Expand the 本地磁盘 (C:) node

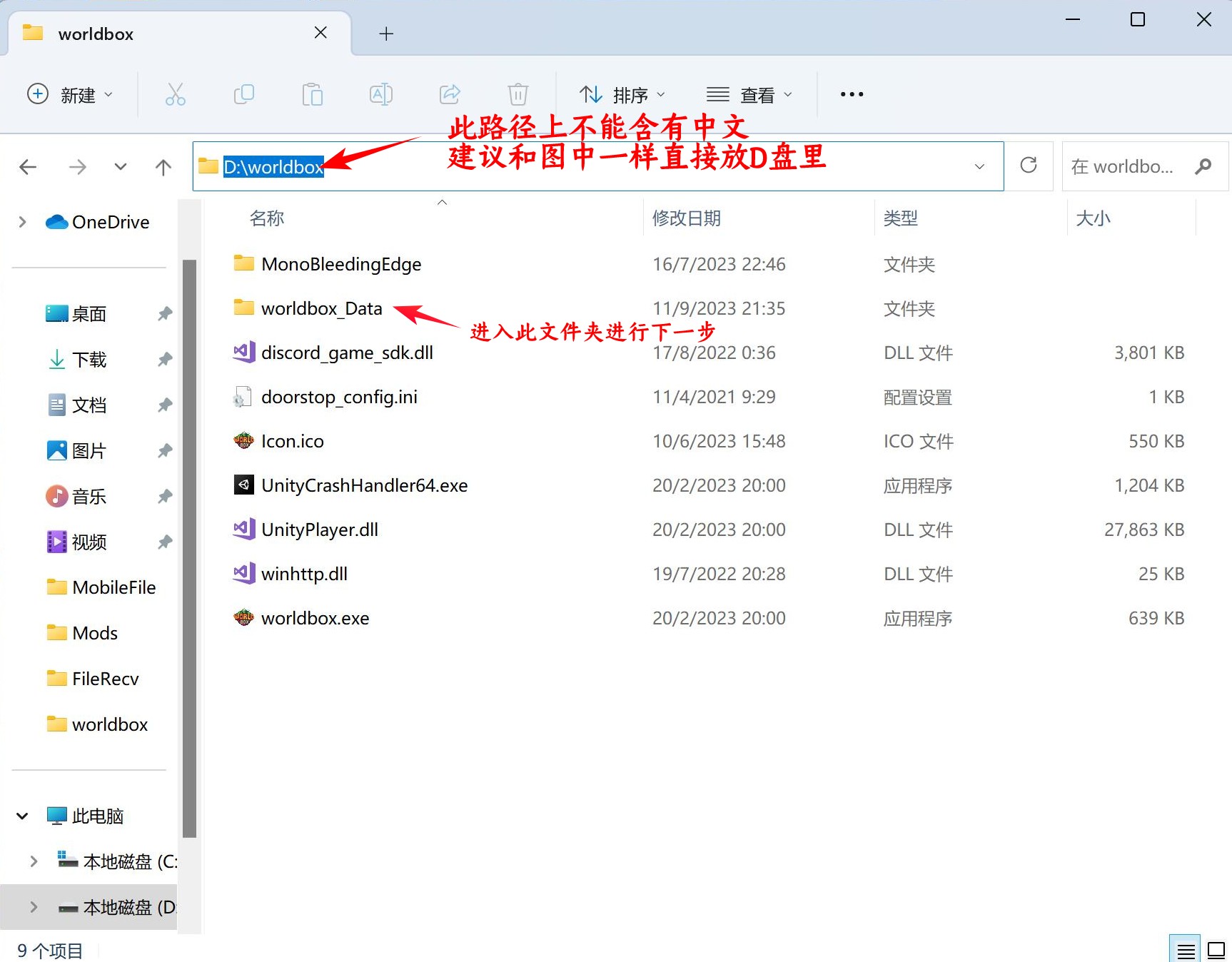[34, 861]
